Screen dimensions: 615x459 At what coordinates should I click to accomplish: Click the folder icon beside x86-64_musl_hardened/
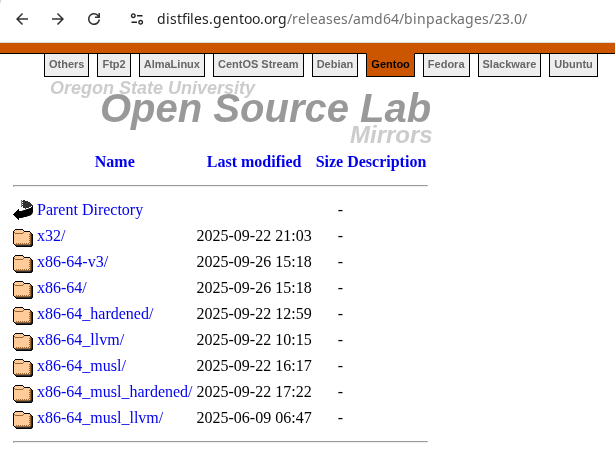coord(23,393)
